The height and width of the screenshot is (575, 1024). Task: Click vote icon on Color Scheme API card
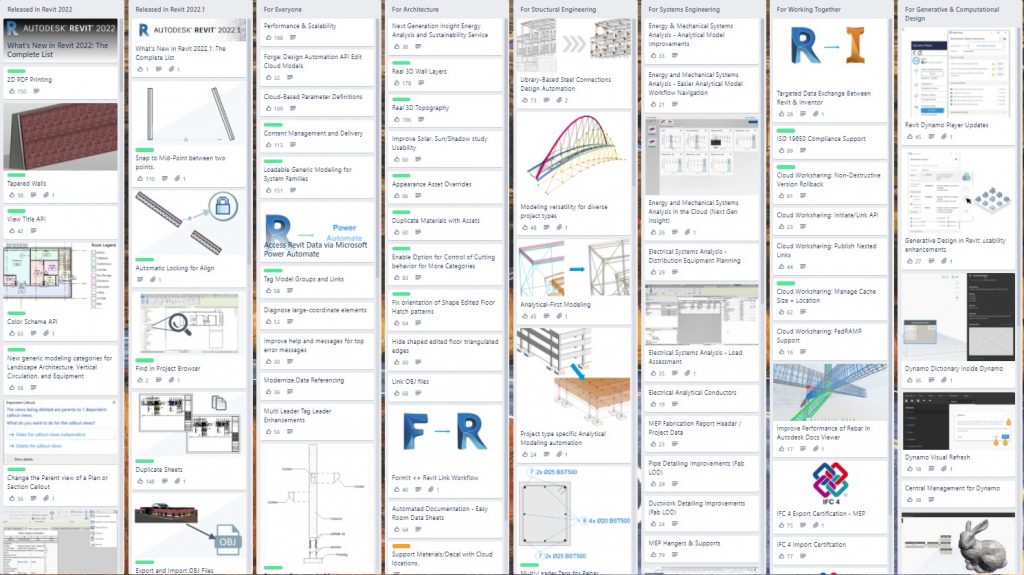tap(12, 333)
